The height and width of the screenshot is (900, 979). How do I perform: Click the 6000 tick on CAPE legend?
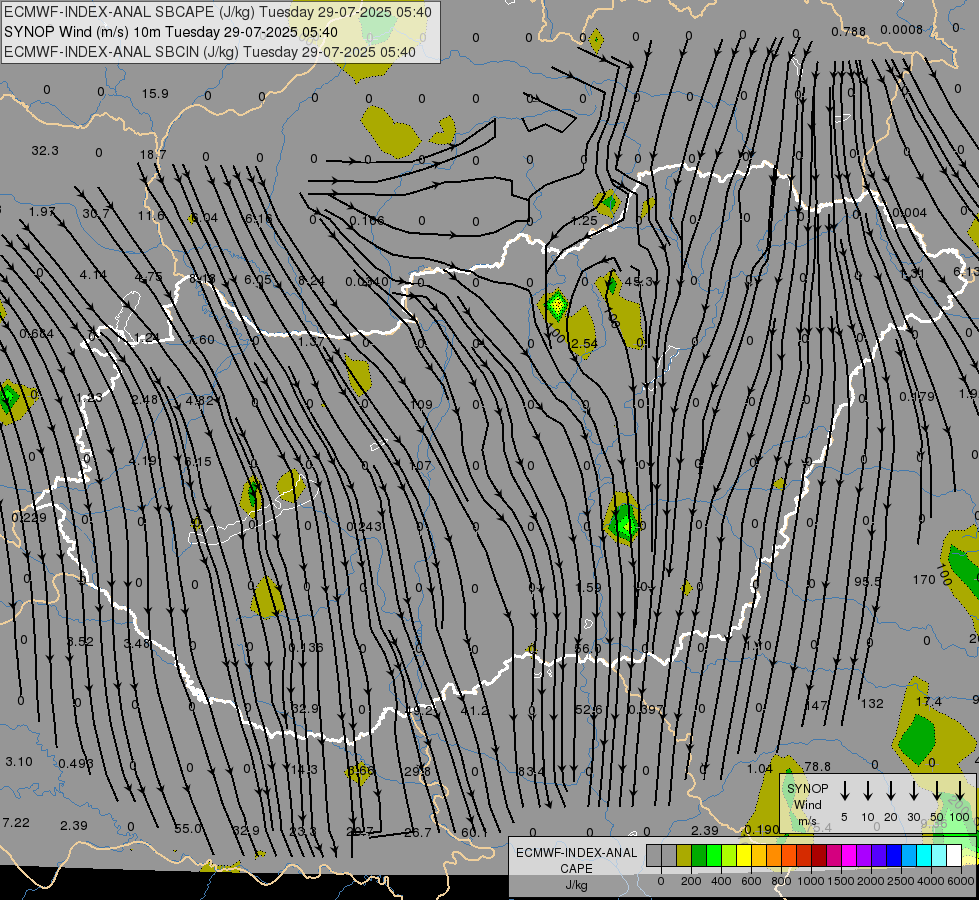pyautogui.click(x=962, y=881)
